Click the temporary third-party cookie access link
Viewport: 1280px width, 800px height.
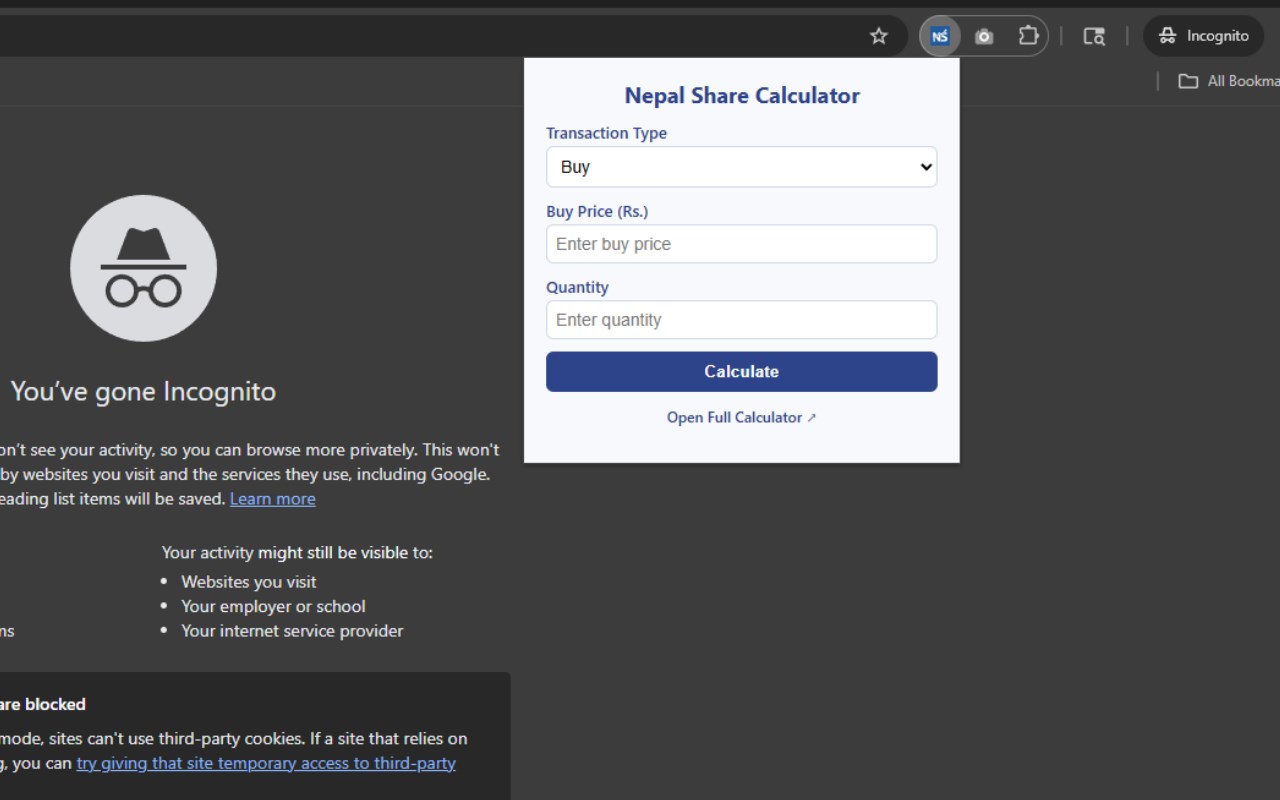266,763
